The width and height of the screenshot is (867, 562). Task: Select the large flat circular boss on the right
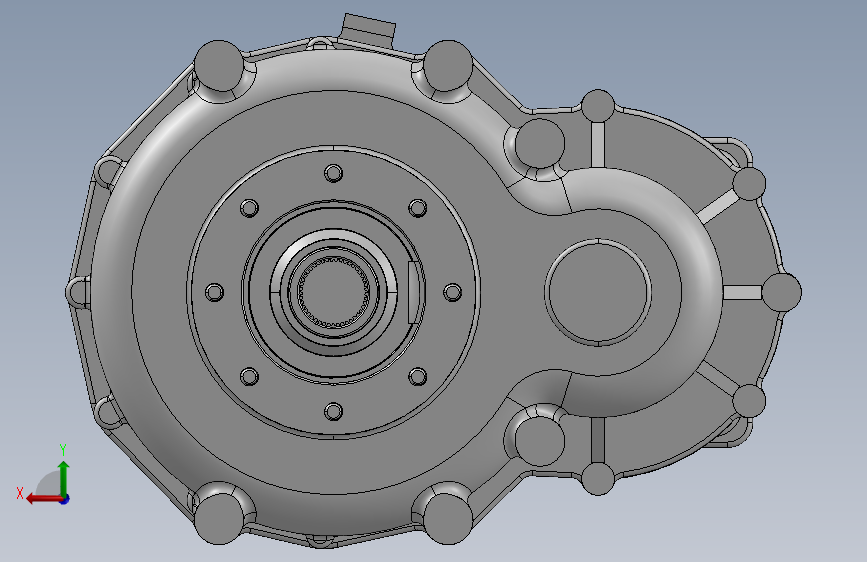click(598, 293)
